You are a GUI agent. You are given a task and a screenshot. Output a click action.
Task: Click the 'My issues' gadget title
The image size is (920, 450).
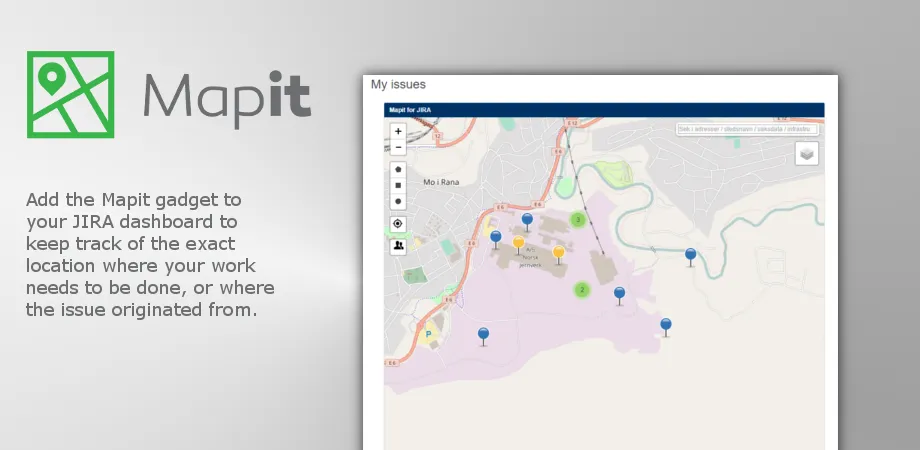tap(398, 84)
